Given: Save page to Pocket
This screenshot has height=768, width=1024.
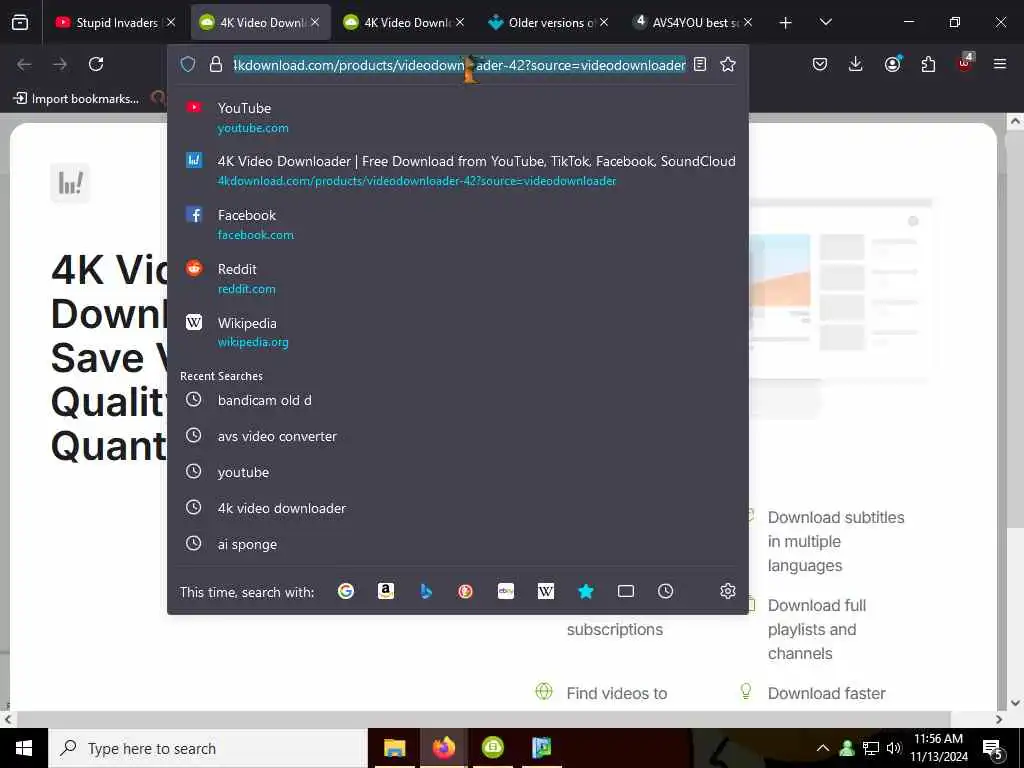Looking at the screenshot, I should (820, 64).
